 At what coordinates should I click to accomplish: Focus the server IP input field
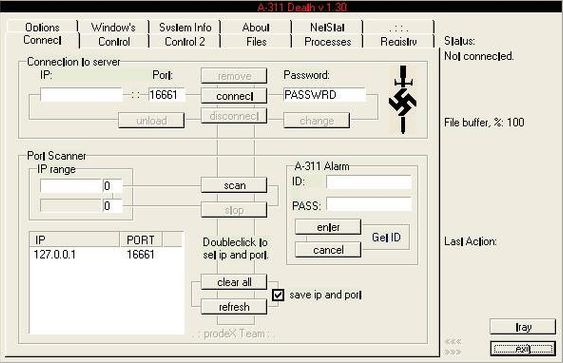click(x=81, y=95)
